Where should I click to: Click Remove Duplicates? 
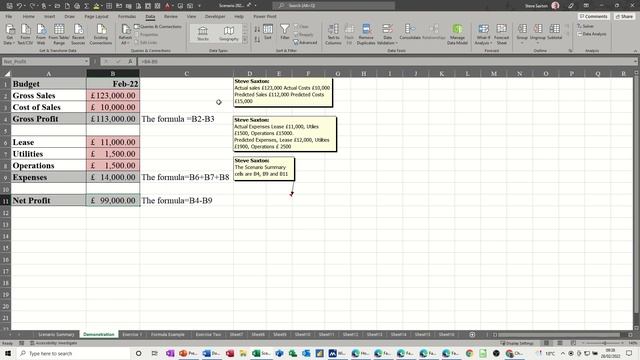pyautogui.click(x=366, y=34)
